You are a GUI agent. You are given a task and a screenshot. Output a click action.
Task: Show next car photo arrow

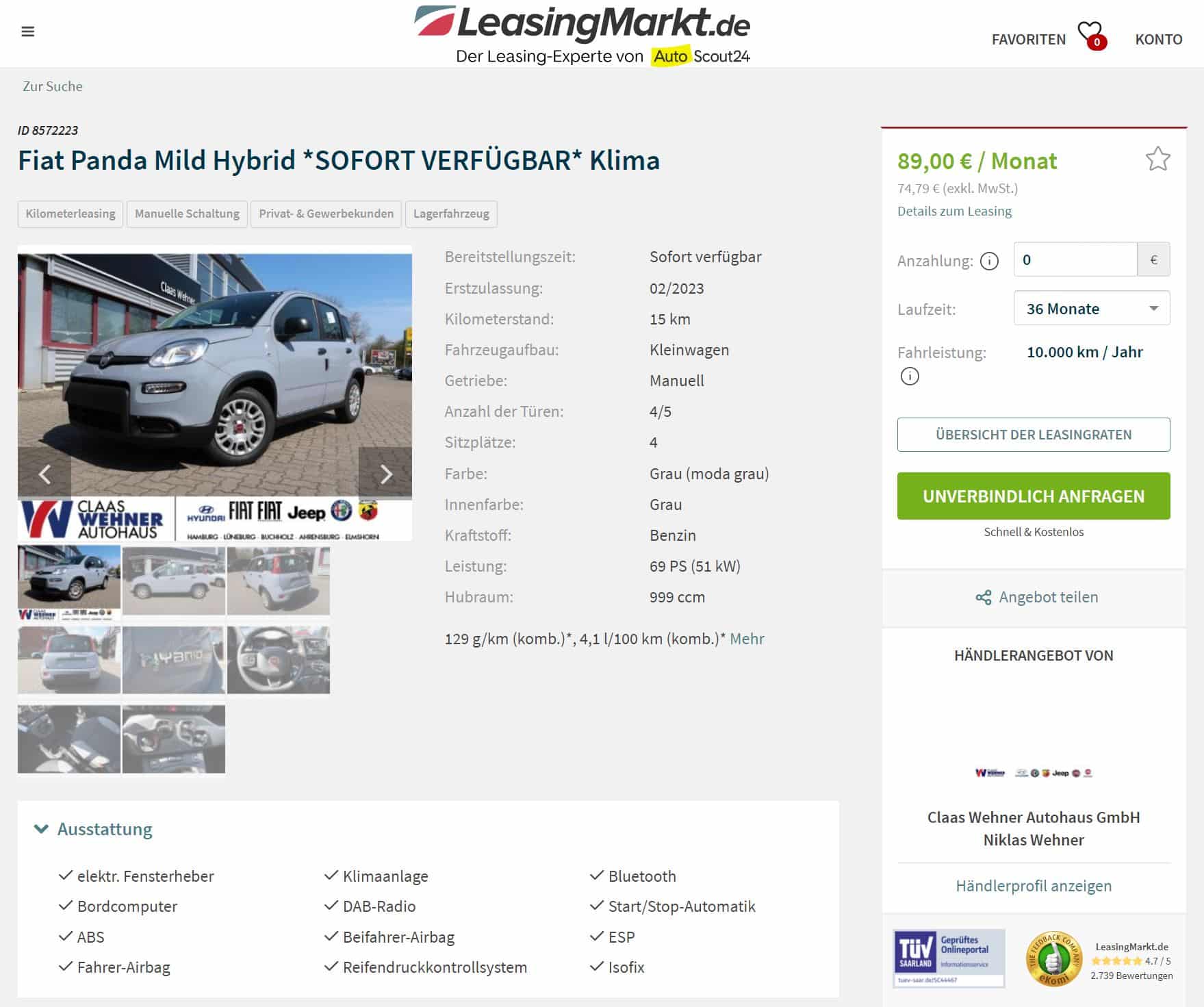point(385,473)
